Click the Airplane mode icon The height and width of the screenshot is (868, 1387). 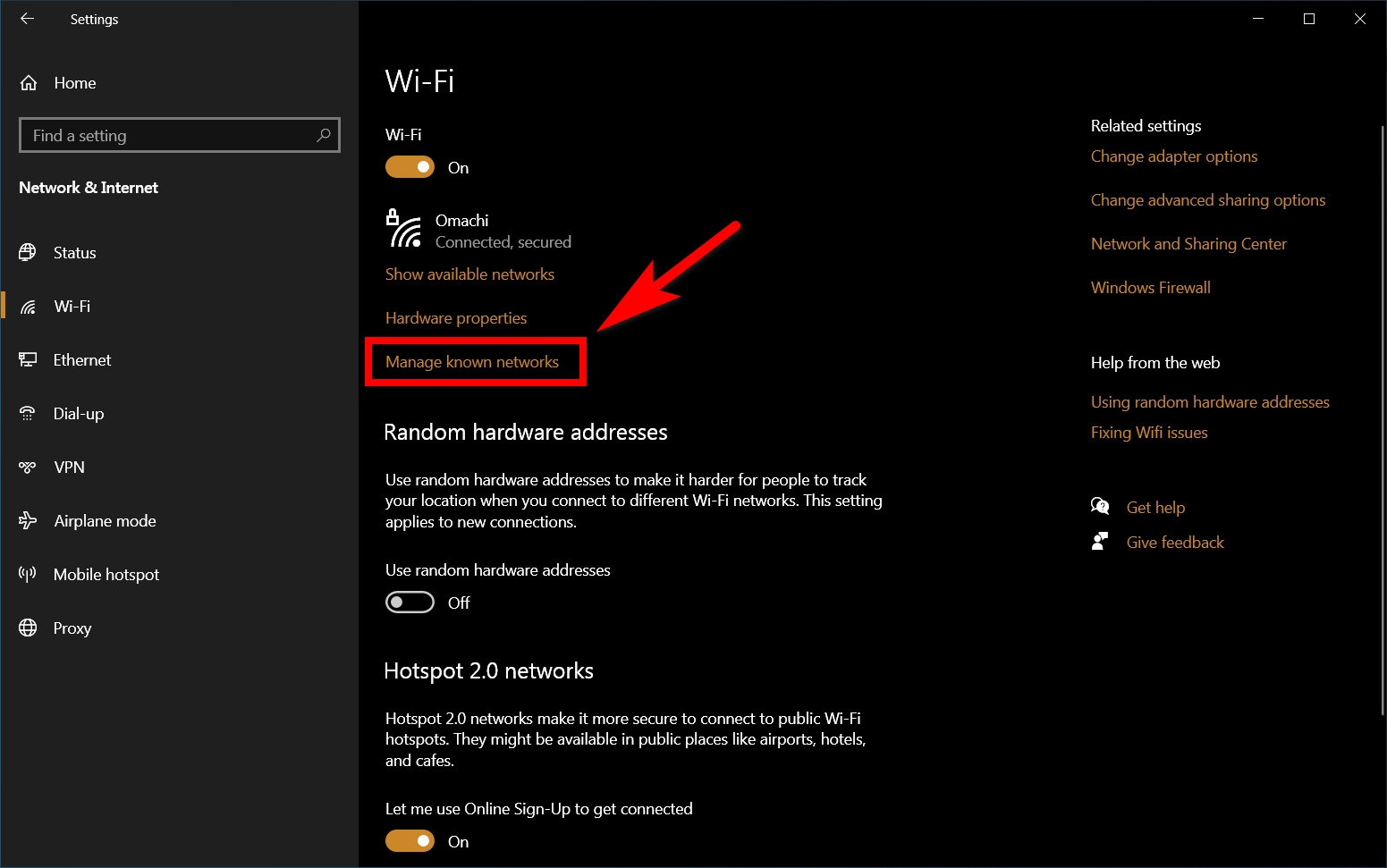[28, 520]
